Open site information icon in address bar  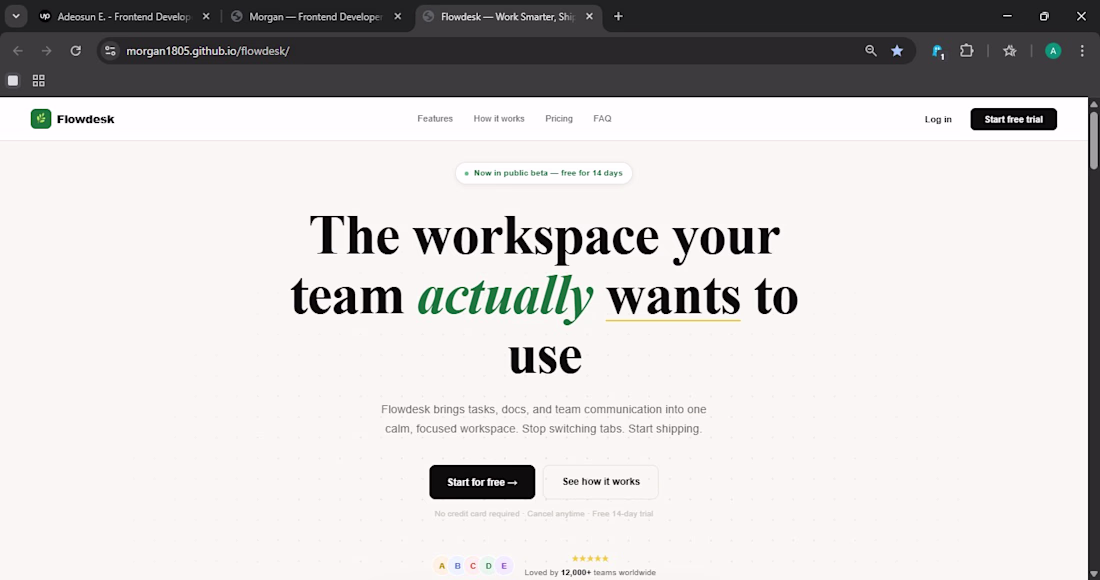tap(110, 50)
